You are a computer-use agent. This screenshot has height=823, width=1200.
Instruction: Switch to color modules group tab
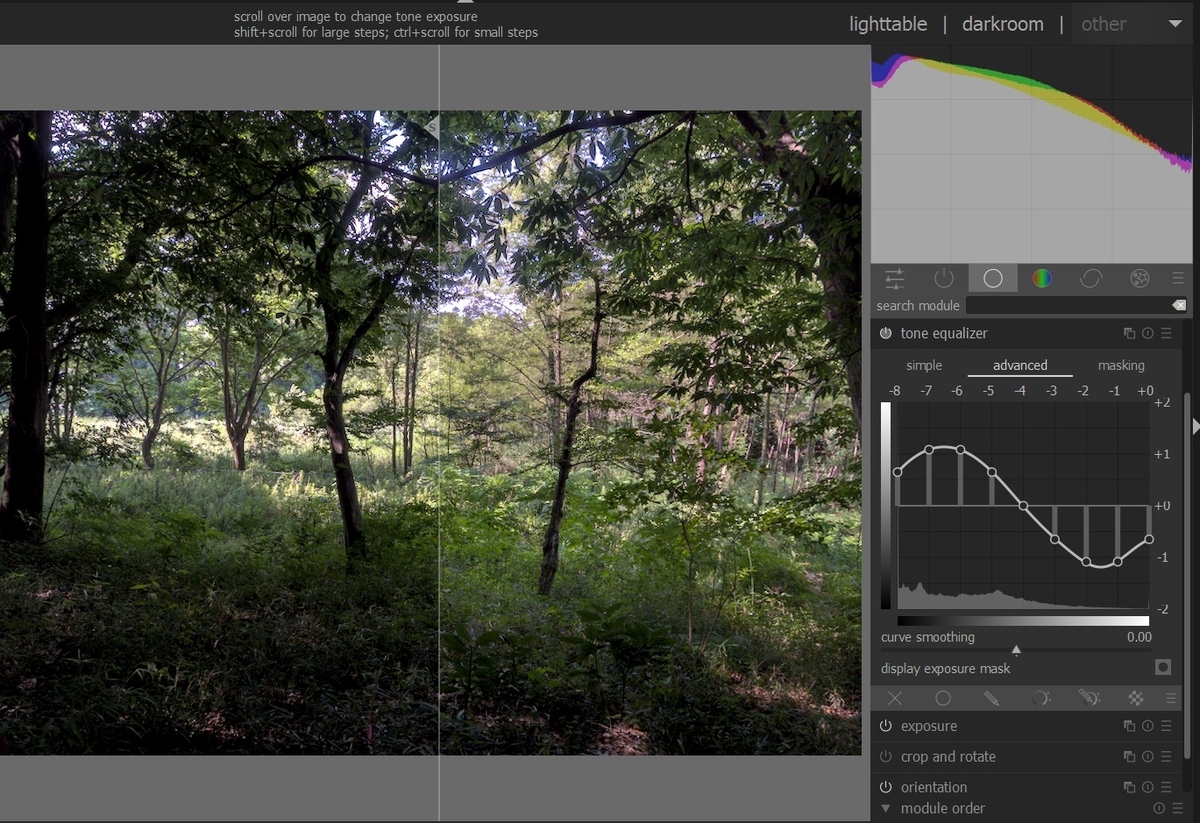(1042, 279)
